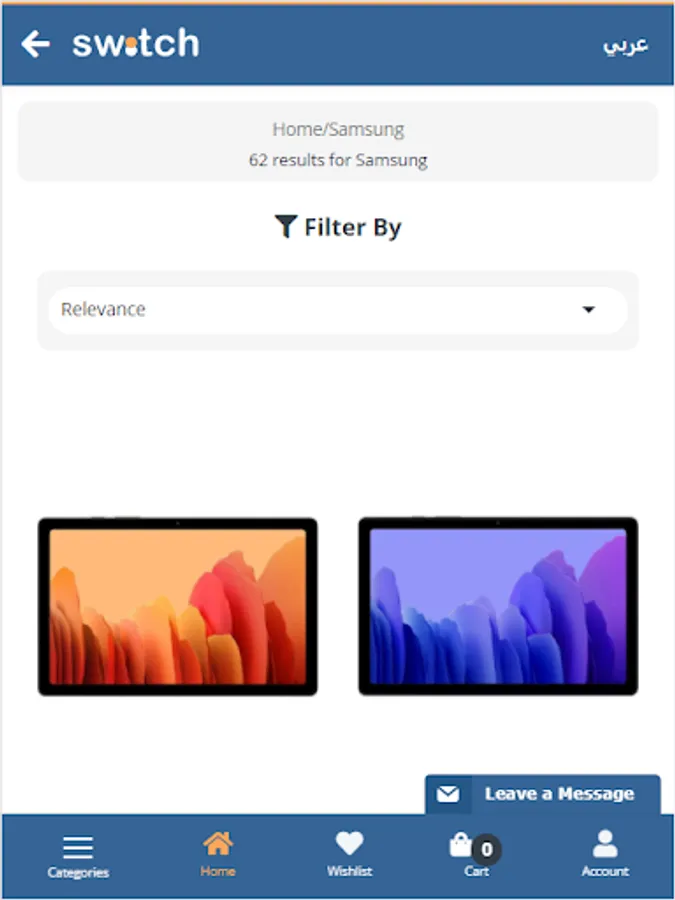Open Wishlist heart icon
The height and width of the screenshot is (900, 675).
coord(349,844)
